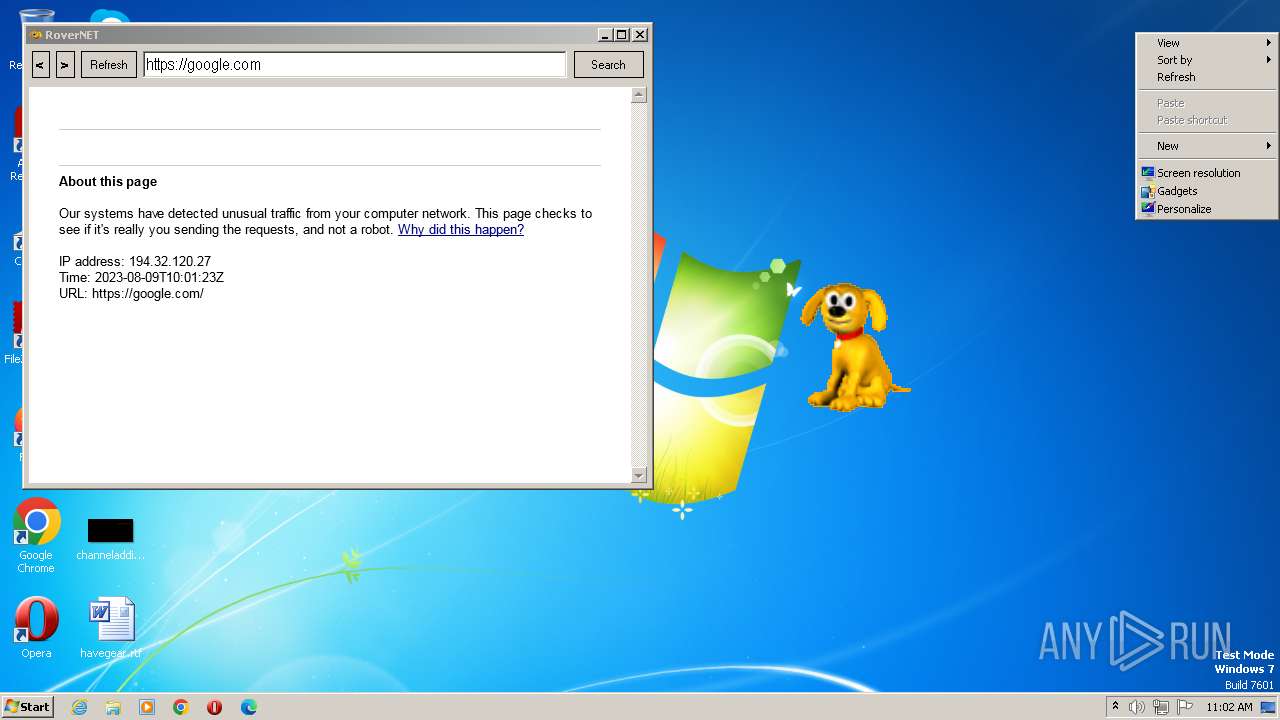Maximize the RoverNET window

pyautogui.click(x=622, y=34)
